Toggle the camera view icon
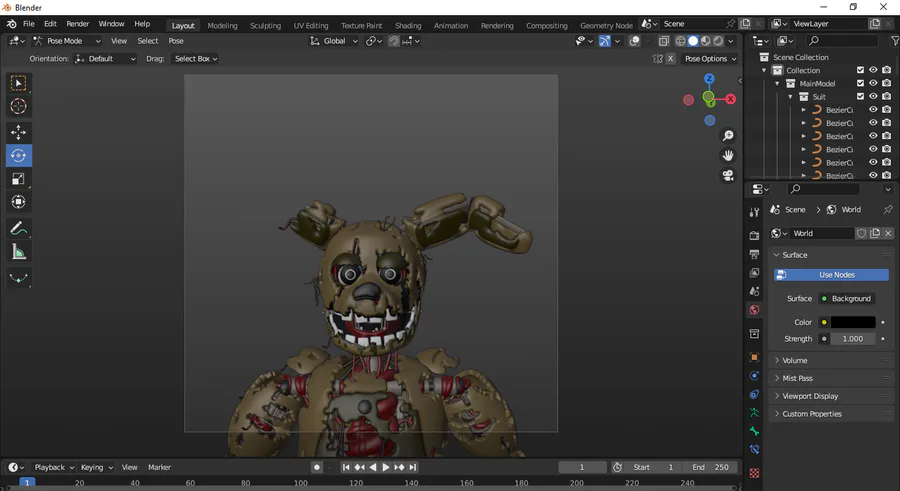 tap(728, 175)
